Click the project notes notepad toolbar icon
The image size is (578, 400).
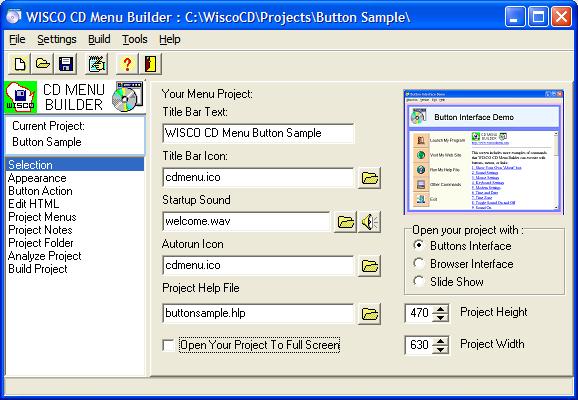97,64
